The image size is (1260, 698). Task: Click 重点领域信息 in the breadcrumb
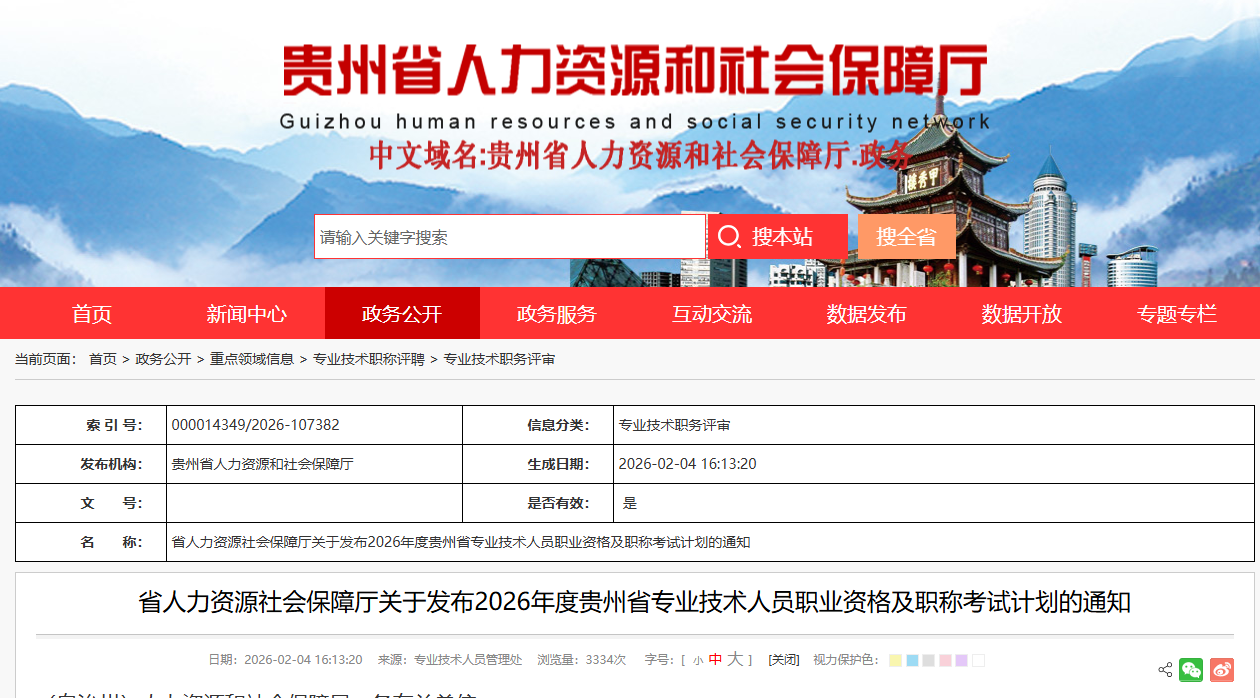(x=251, y=359)
